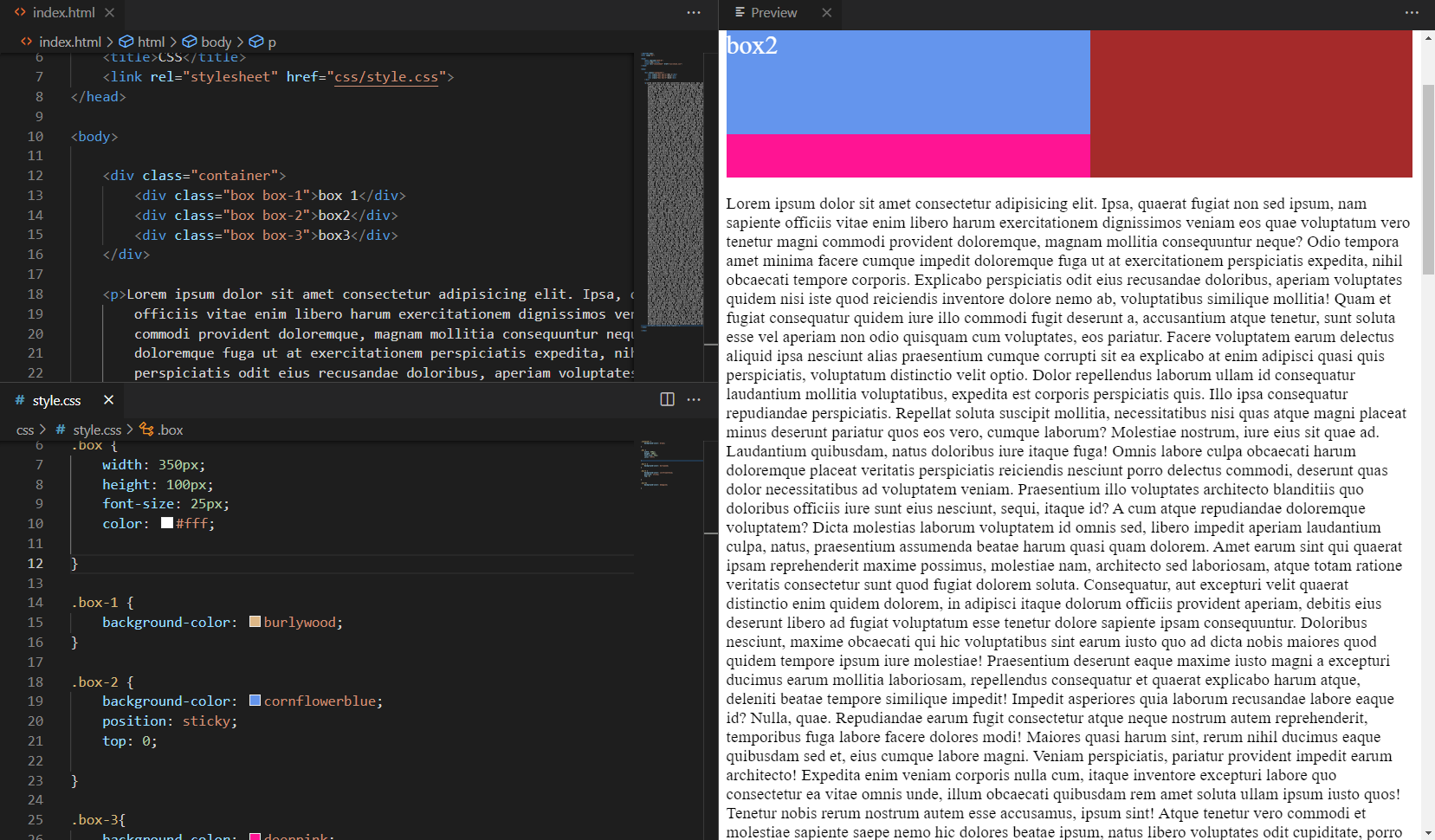This screenshot has width=1435, height=840.
Task: Switch to the style.css tab
Action: click(x=56, y=400)
